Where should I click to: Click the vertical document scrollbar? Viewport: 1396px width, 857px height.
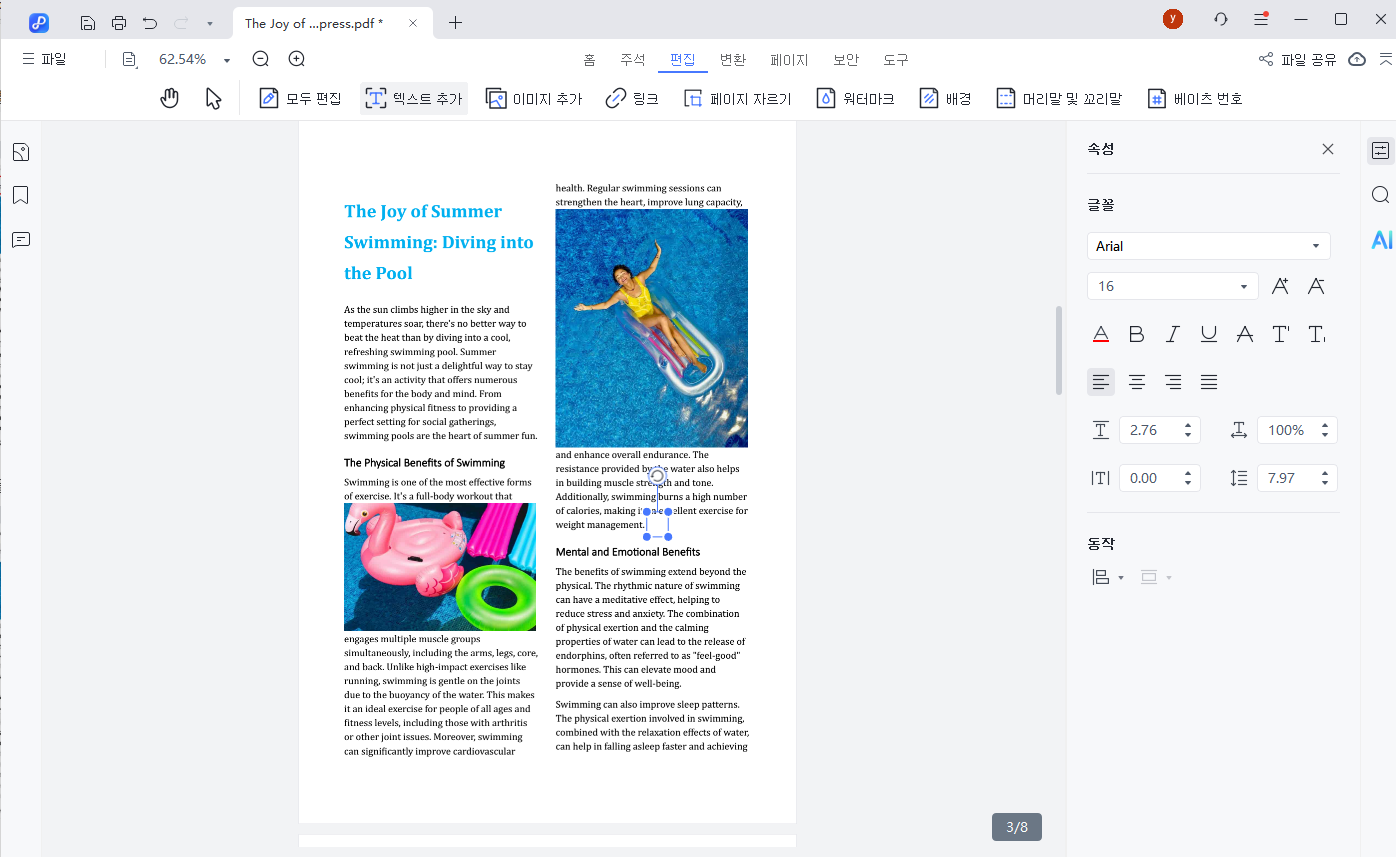click(1060, 350)
